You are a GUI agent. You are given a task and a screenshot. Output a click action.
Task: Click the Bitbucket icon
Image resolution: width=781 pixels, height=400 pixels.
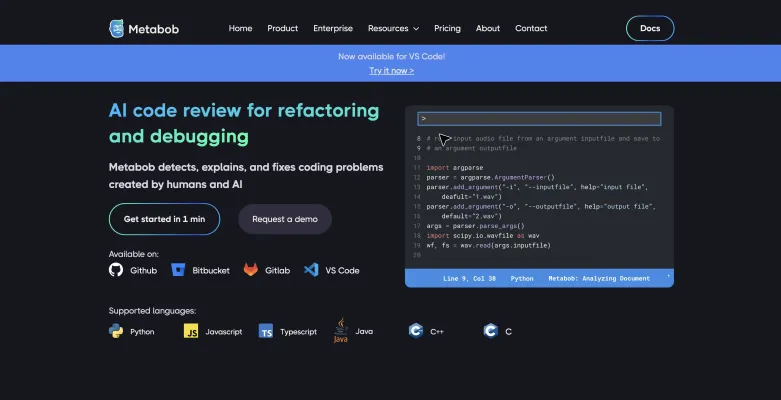click(179, 270)
